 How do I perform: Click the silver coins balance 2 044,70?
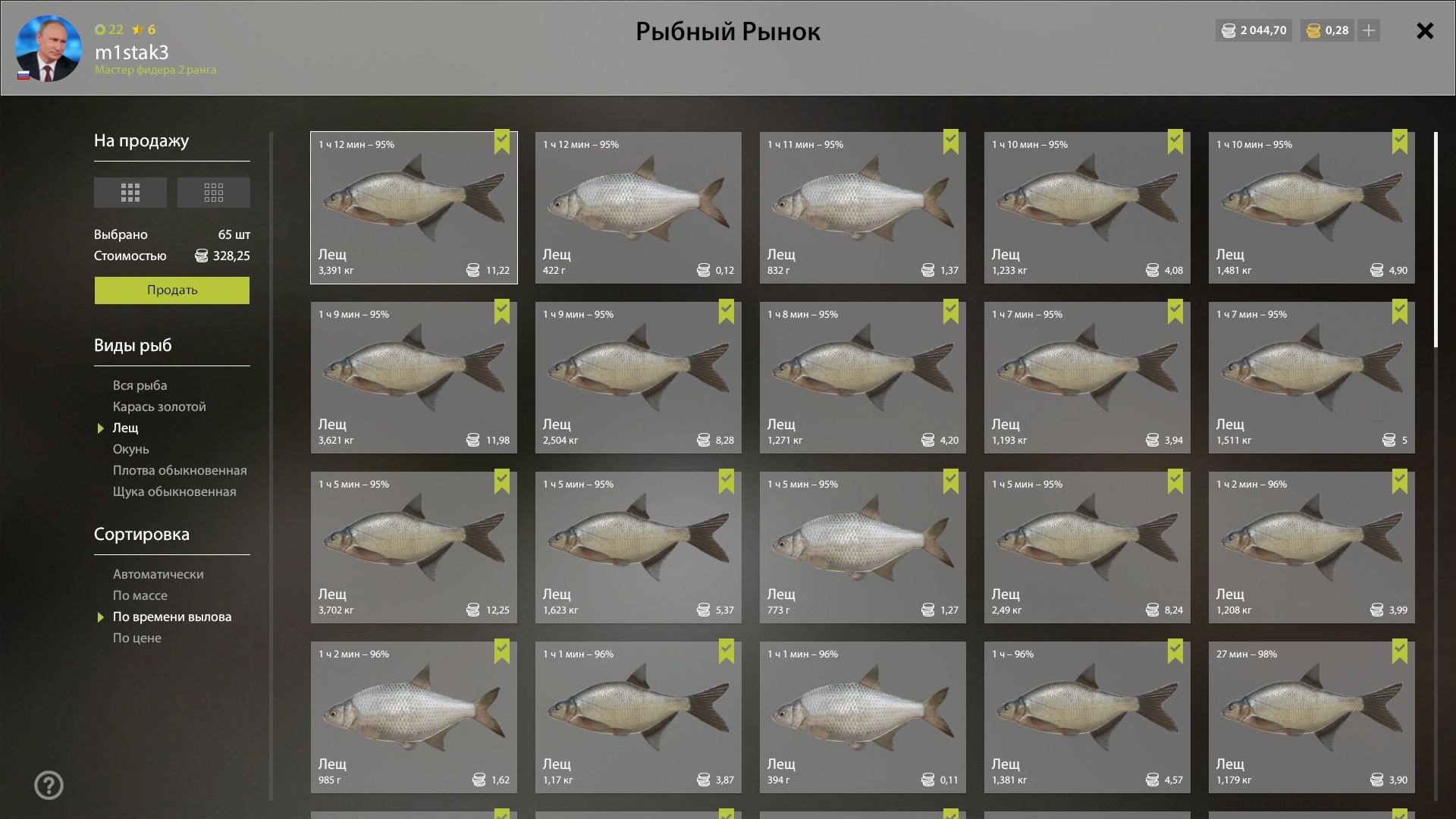point(1254,30)
